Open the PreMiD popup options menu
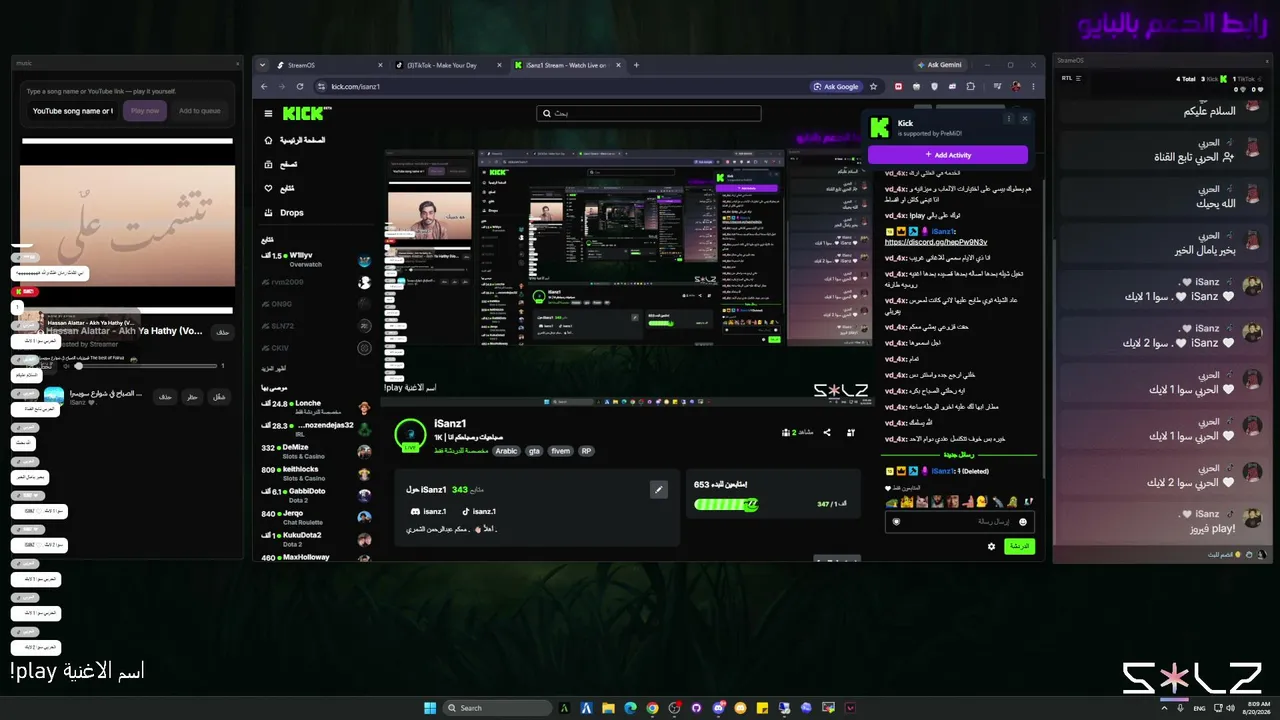Screen dimensions: 1280x720 coord(1008,118)
